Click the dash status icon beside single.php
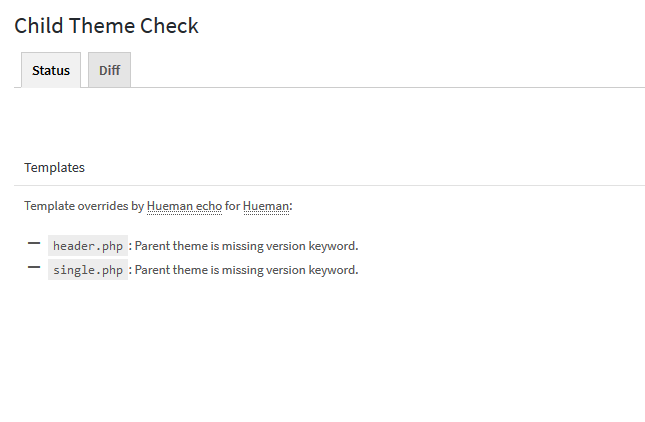The image size is (645, 422). (x=34, y=267)
